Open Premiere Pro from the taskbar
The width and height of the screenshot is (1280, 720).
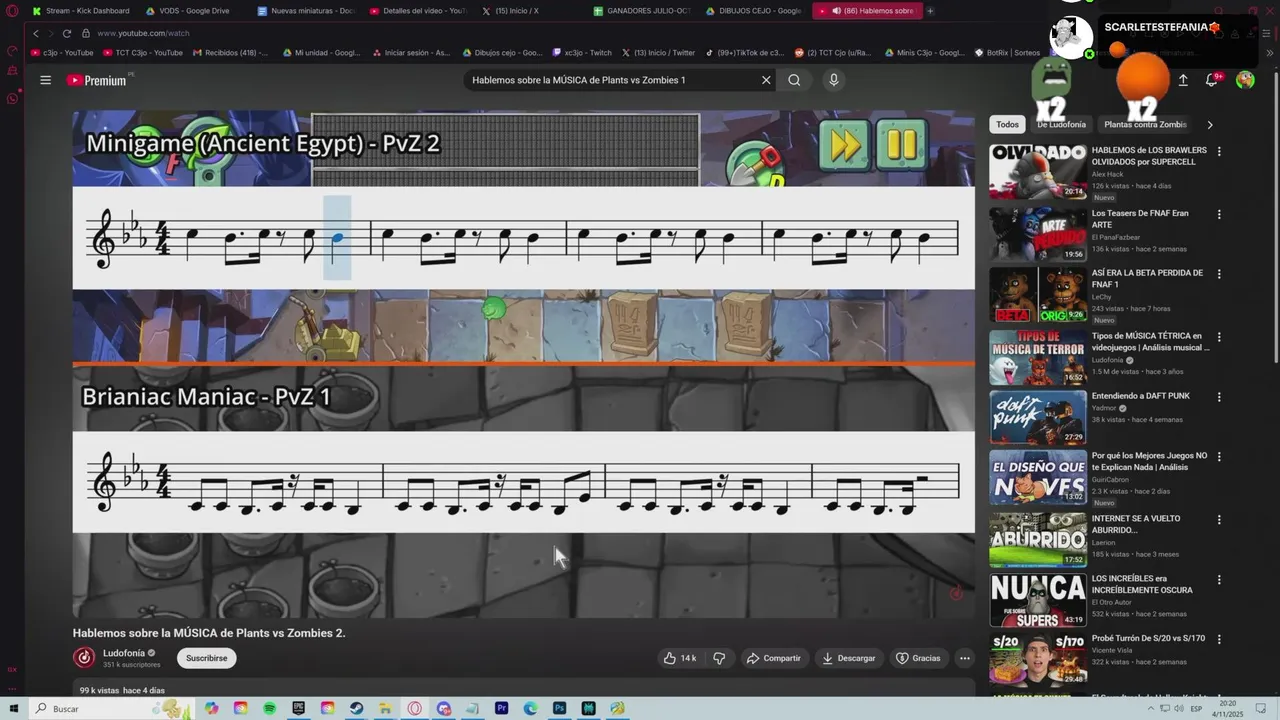pos(501,708)
